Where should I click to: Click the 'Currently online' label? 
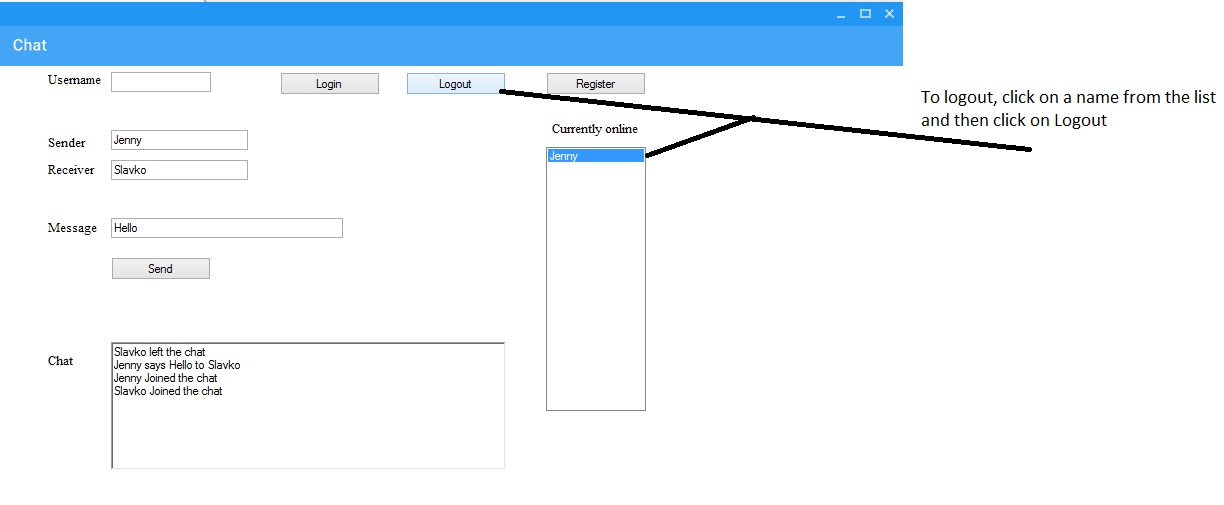point(595,129)
